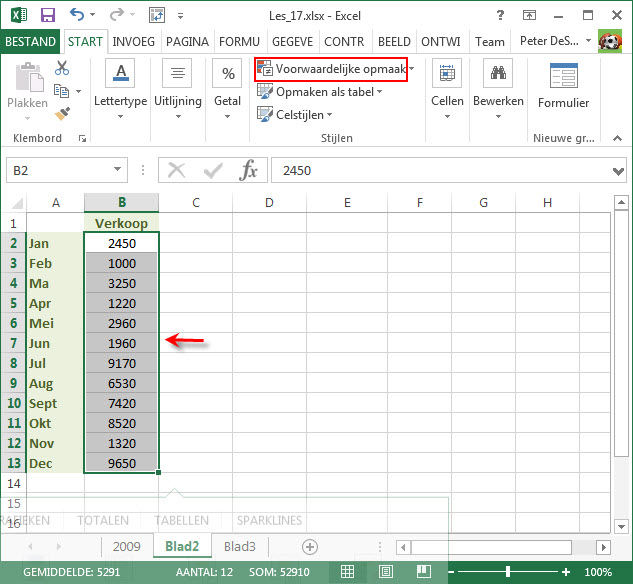Click the Formulier button
Image resolution: width=633 pixels, height=584 pixels.
(564, 86)
